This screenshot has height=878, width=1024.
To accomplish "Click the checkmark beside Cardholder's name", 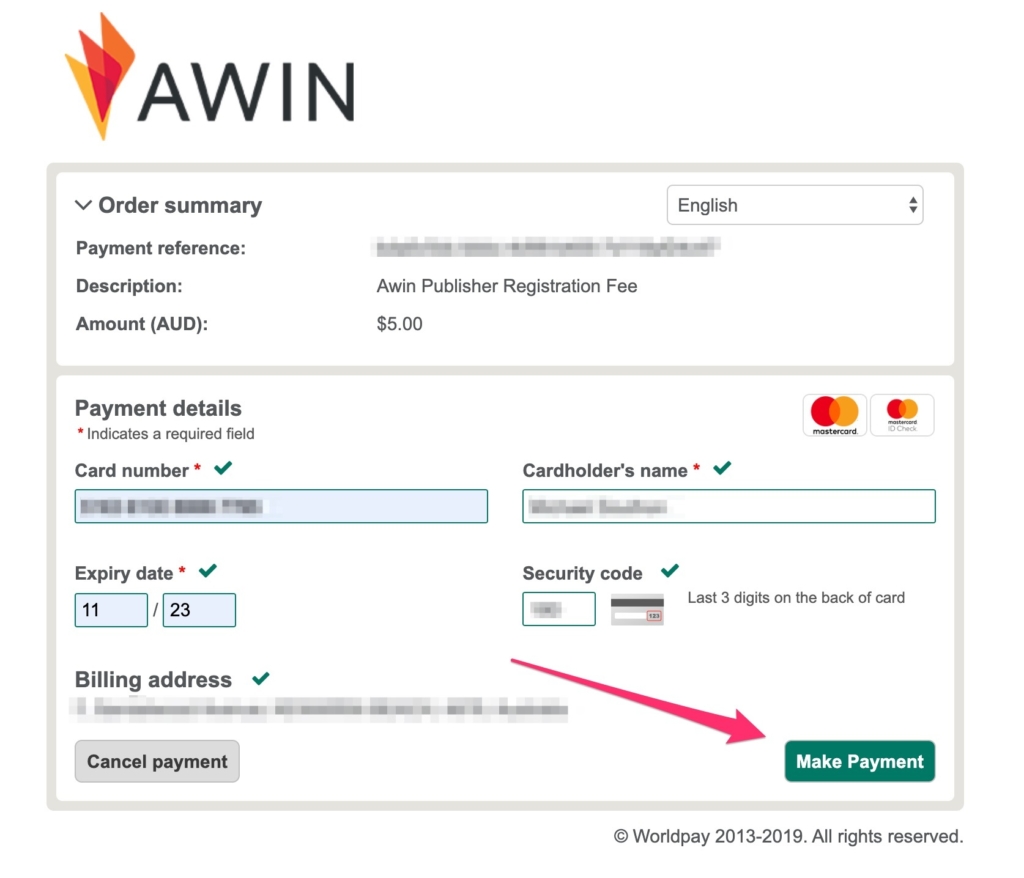I will click(x=722, y=468).
